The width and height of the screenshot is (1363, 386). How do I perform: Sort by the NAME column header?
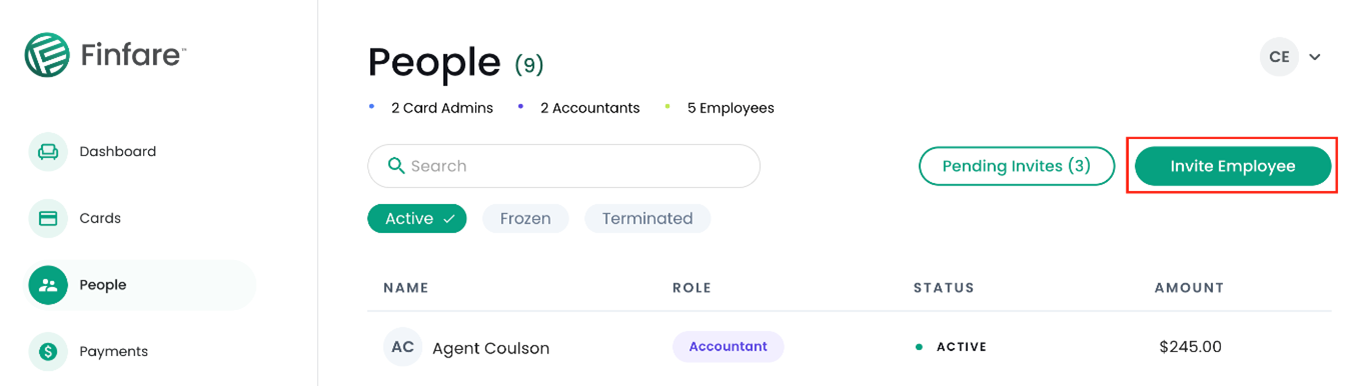406,288
